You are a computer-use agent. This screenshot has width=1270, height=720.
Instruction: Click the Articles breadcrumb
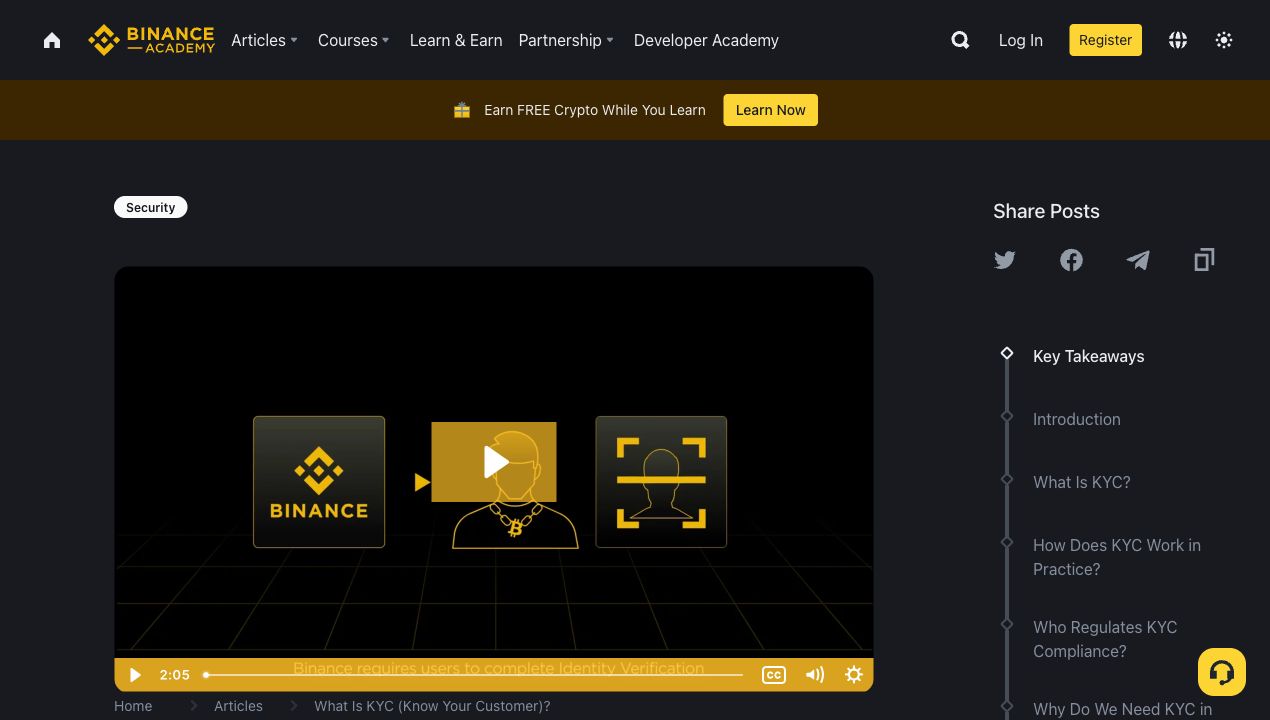pyautogui.click(x=238, y=706)
